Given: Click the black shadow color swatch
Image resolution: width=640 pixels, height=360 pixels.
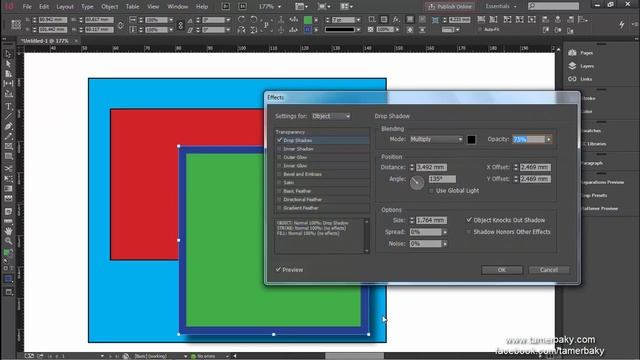Looking at the screenshot, I should [471, 140].
